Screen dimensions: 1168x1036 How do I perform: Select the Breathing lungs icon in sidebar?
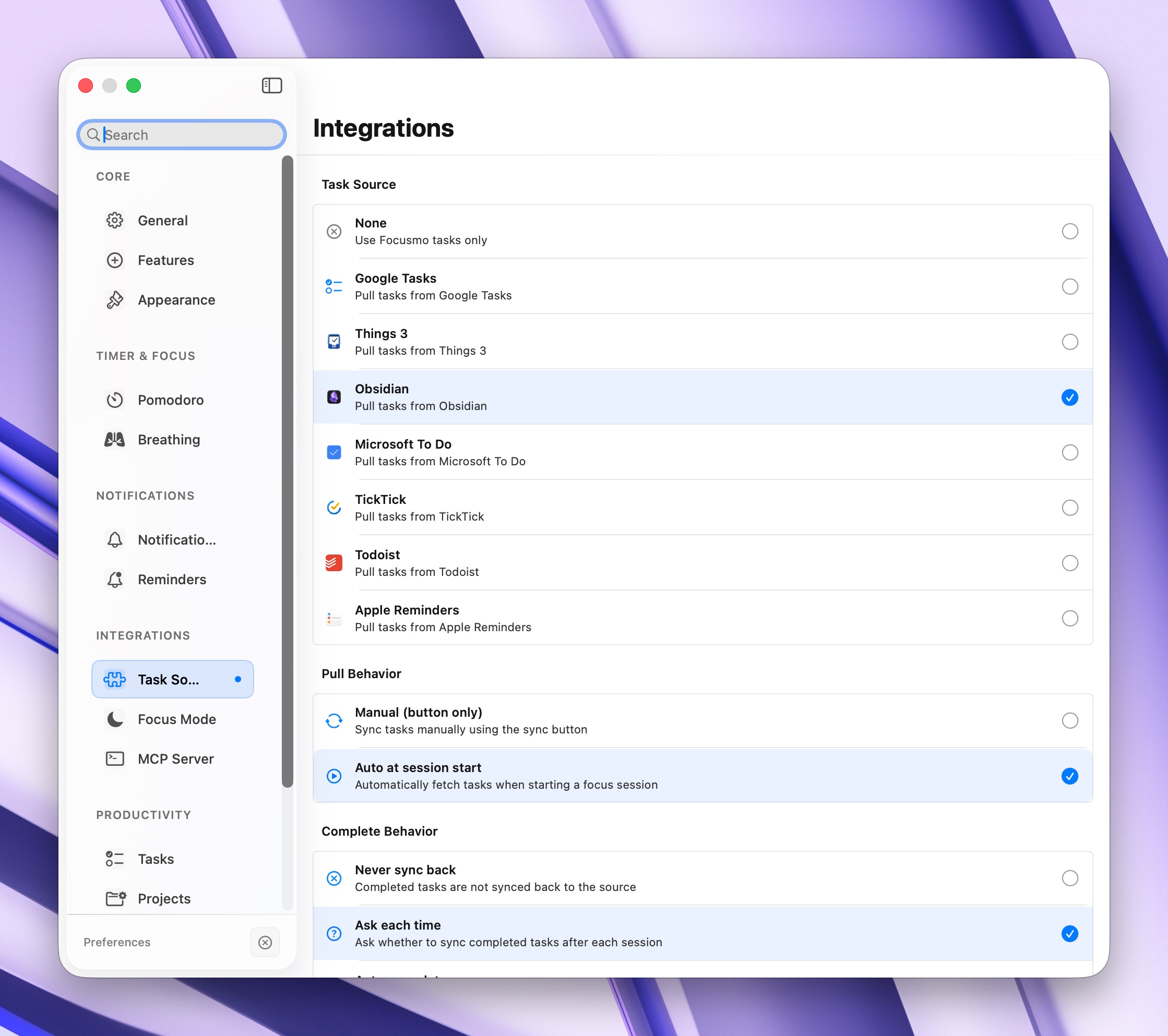tap(115, 440)
